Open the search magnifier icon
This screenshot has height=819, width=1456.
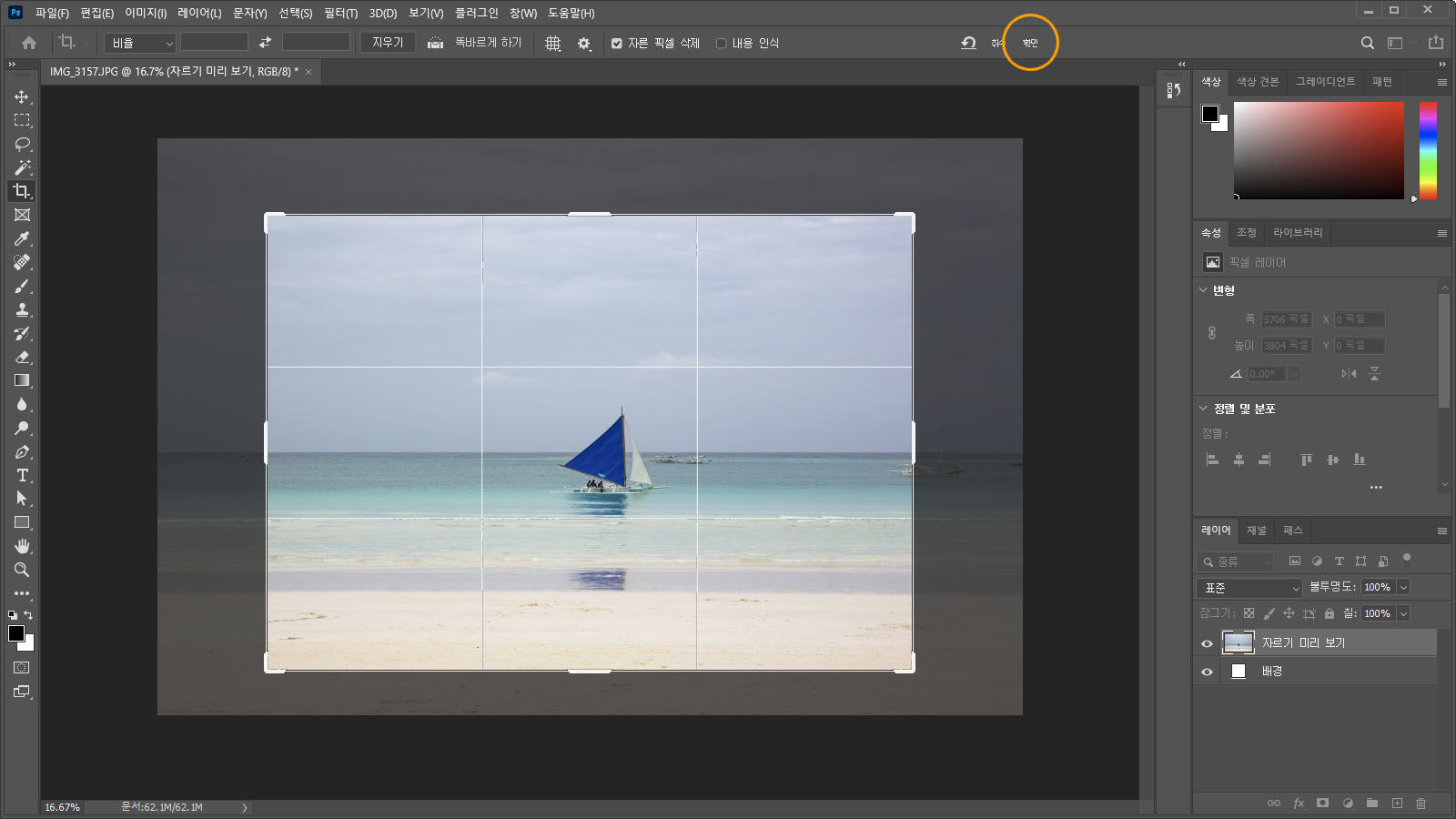coord(1367,43)
